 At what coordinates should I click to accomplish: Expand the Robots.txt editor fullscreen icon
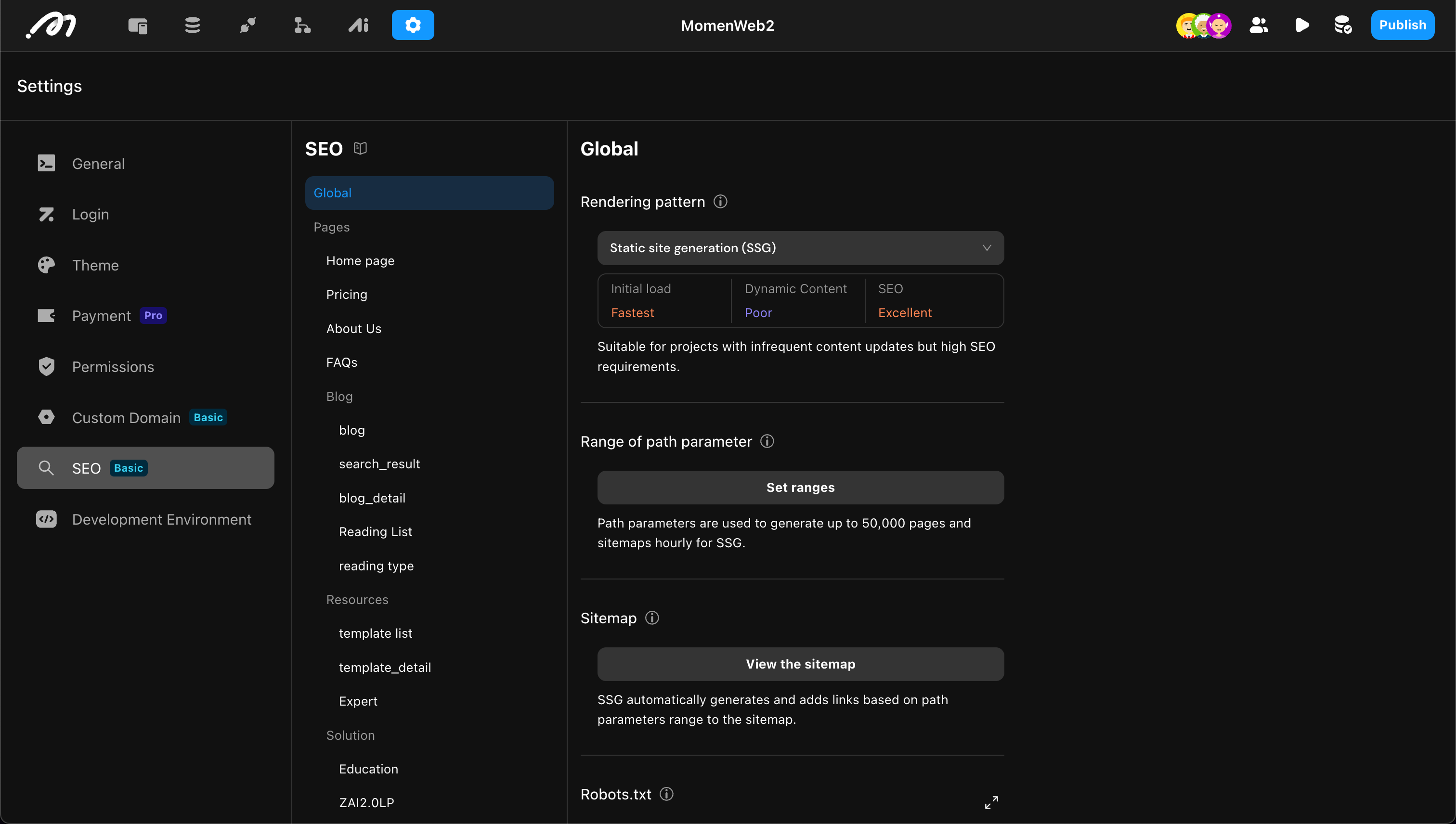[991, 802]
